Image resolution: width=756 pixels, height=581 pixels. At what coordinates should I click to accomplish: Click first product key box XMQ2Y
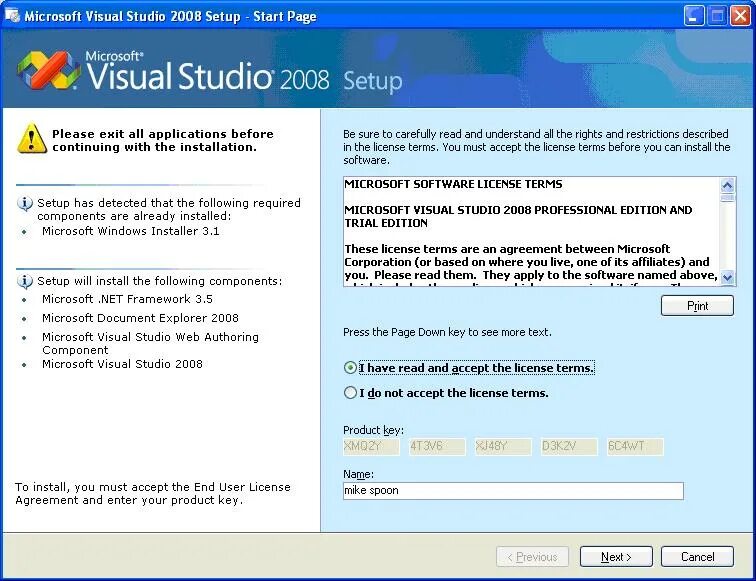coord(371,446)
